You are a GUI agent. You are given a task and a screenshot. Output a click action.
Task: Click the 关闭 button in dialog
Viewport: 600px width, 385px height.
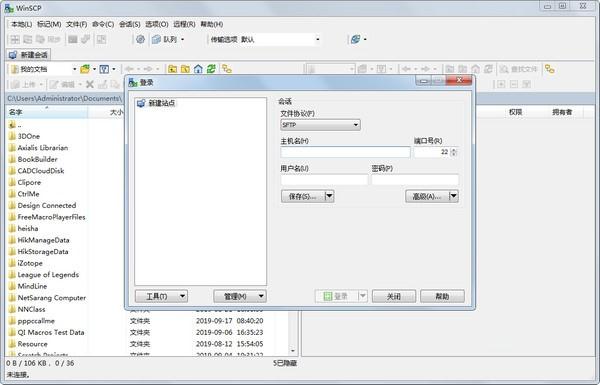(394, 296)
